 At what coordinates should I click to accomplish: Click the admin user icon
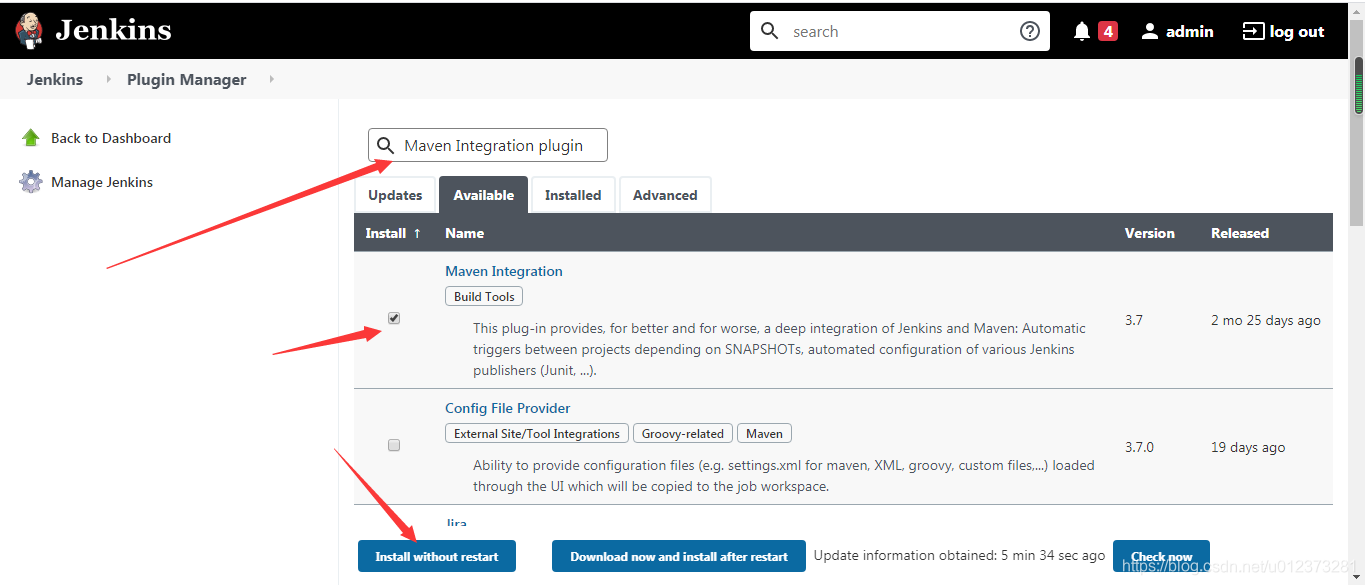coord(1149,31)
